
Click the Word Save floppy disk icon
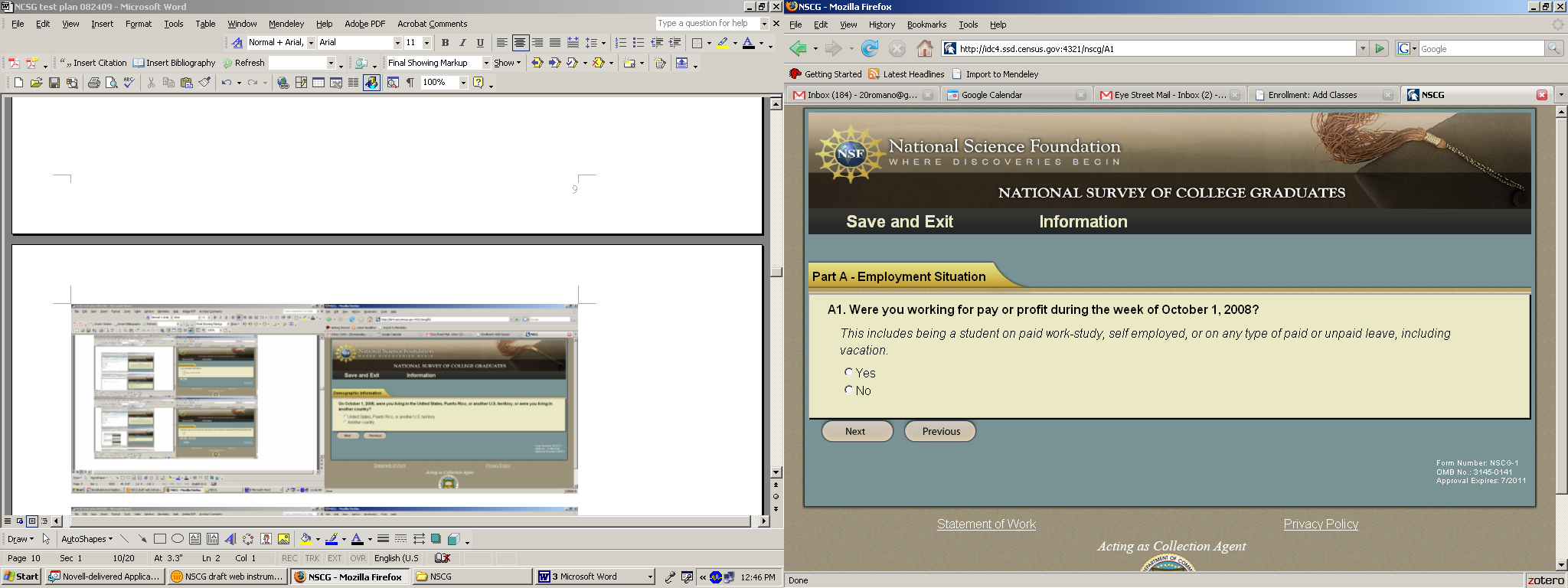[x=54, y=83]
